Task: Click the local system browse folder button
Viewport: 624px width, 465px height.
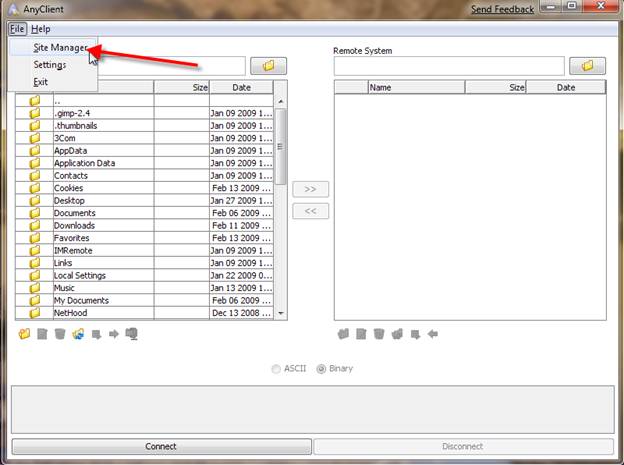Action: 268,66
